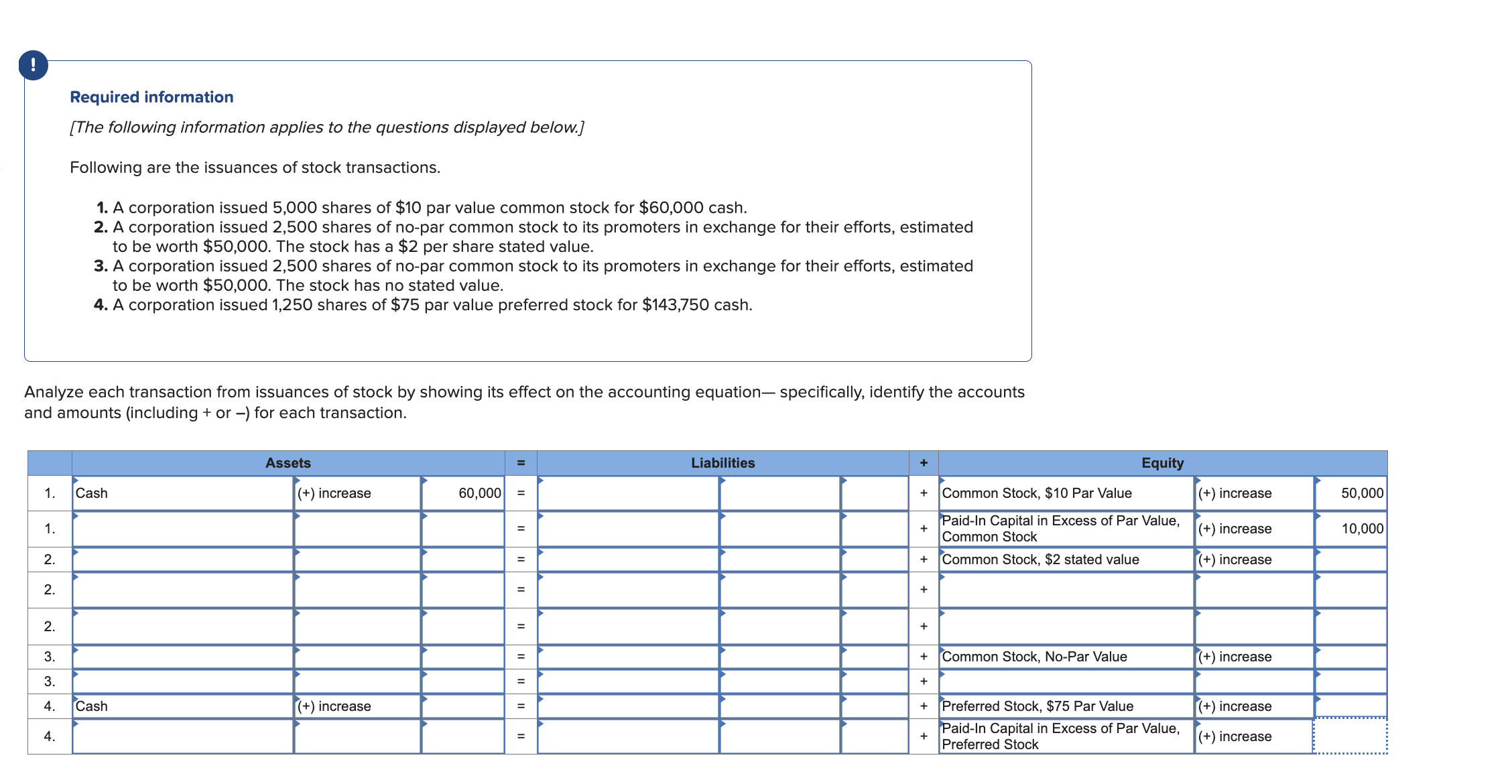Click the 50,000 equity amount cell

pyautogui.click(x=1350, y=493)
